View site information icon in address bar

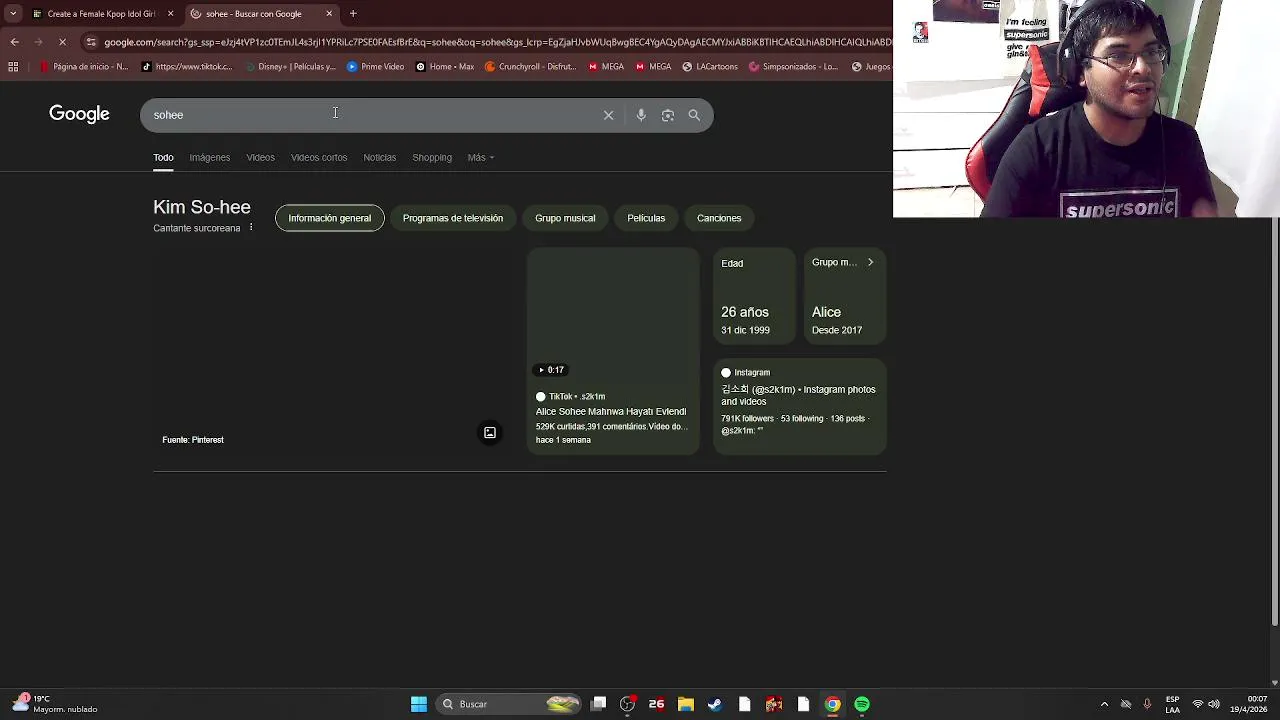pos(91,42)
